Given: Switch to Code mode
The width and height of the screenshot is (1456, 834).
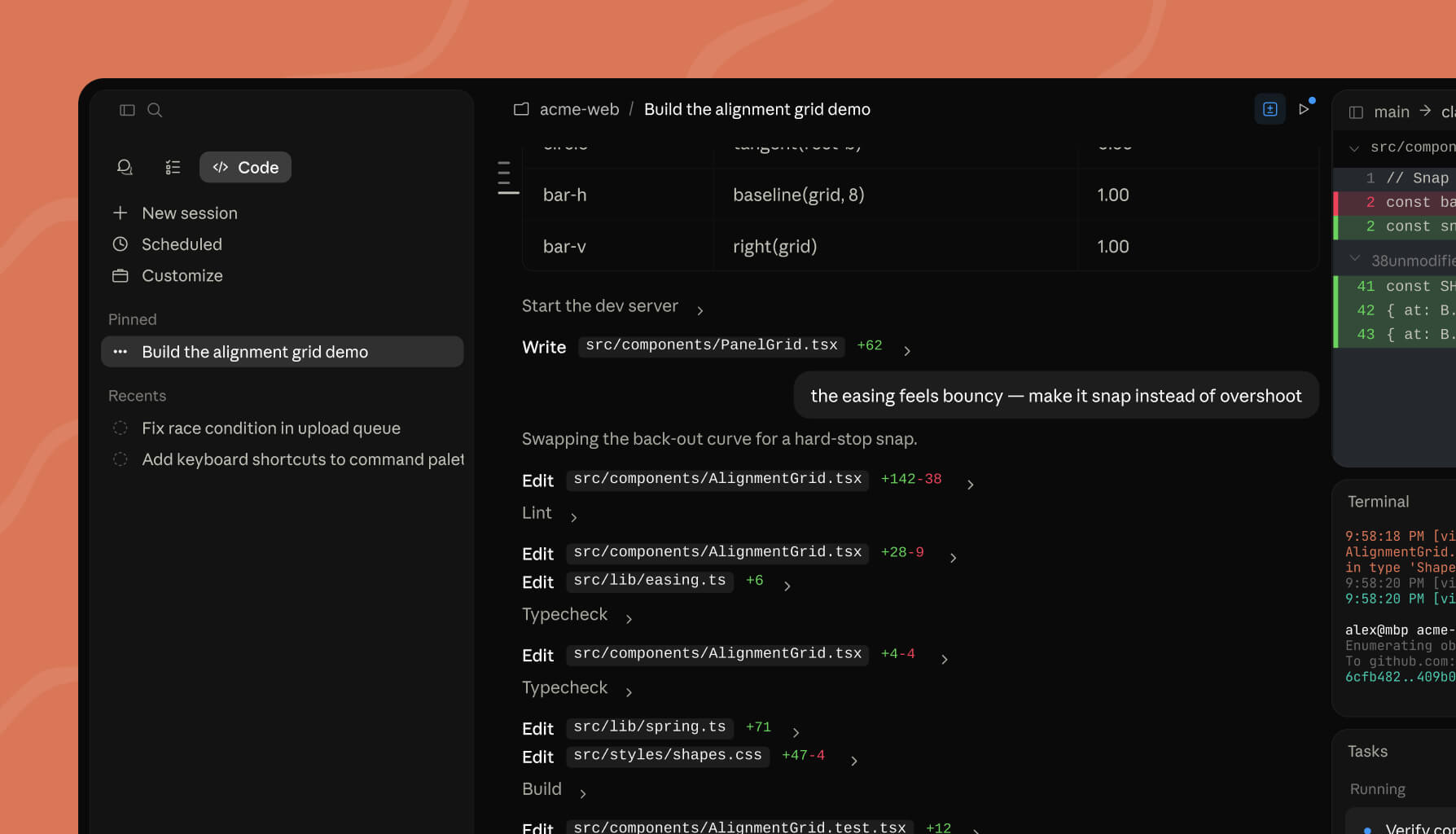Looking at the screenshot, I should coord(245,167).
